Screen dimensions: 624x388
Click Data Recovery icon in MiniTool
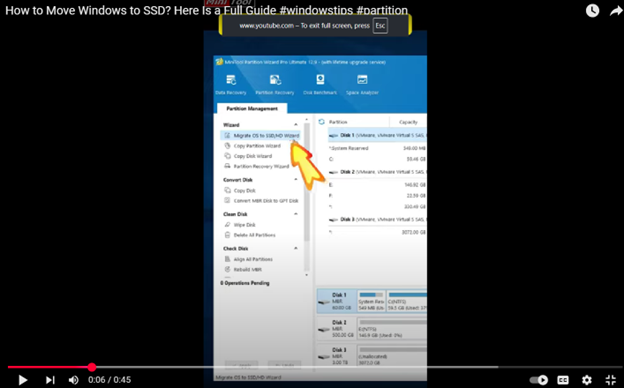231,85
